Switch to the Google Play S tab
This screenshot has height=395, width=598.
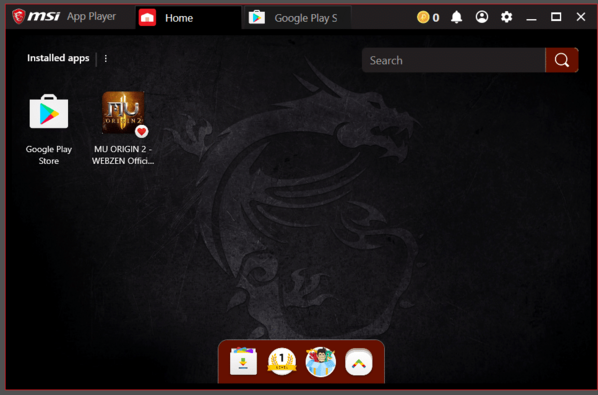click(x=297, y=18)
